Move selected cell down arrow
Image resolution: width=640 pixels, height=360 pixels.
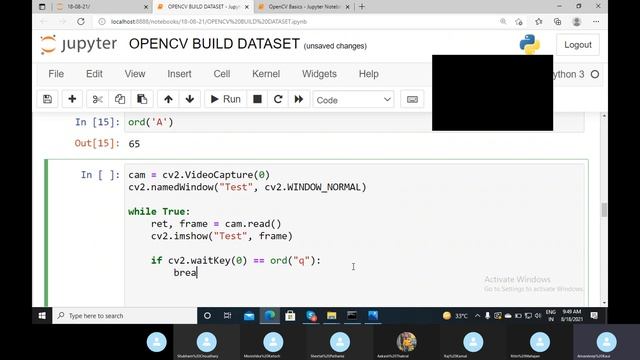coord(190,99)
